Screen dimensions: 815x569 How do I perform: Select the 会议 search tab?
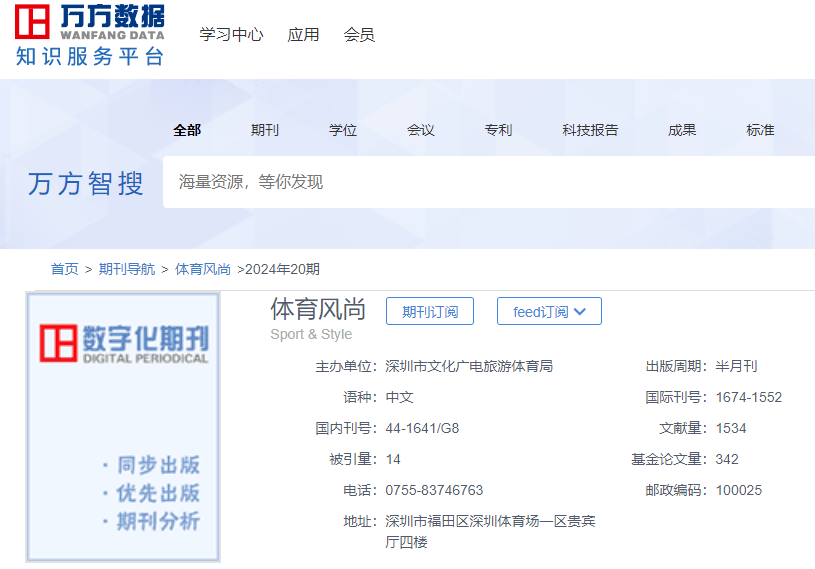point(420,130)
